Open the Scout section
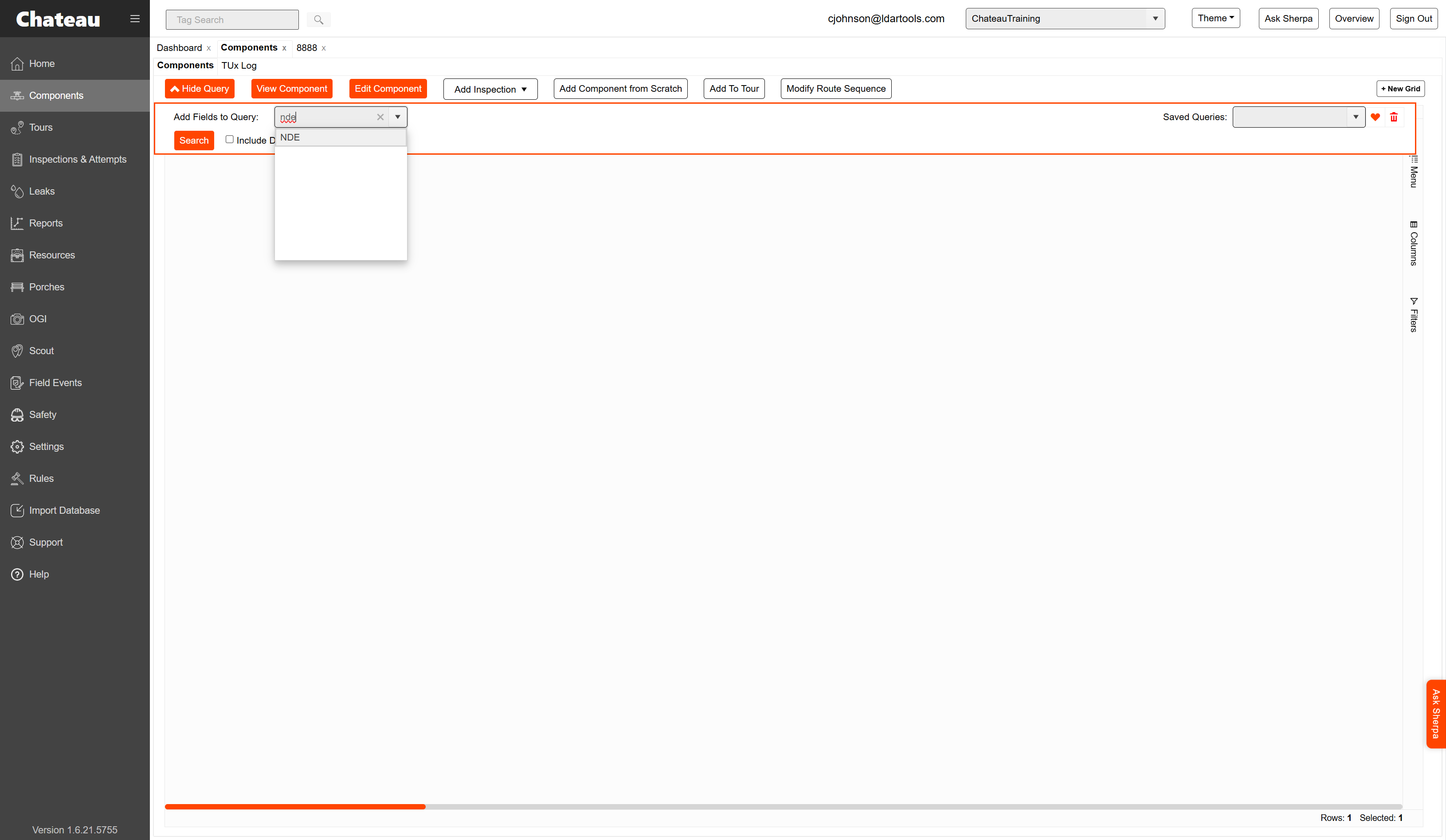This screenshot has width=1446, height=840. 74,351
